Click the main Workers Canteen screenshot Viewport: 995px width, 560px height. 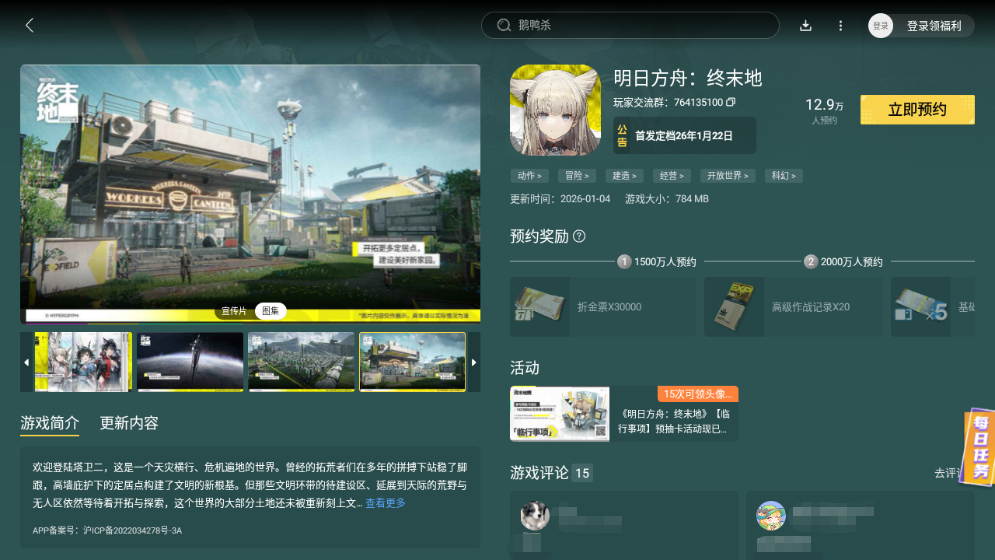point(250,194)
